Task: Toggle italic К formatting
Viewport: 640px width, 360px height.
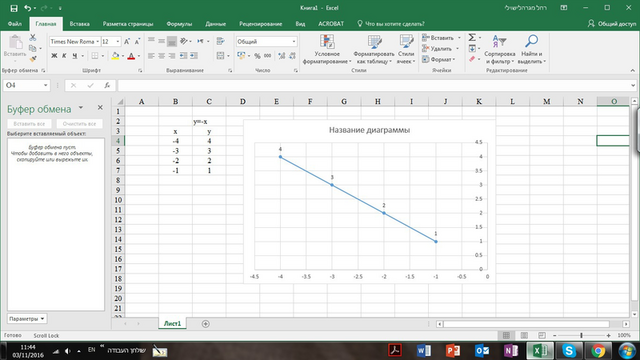Action: pyautogui.click(x=64, y=56)
